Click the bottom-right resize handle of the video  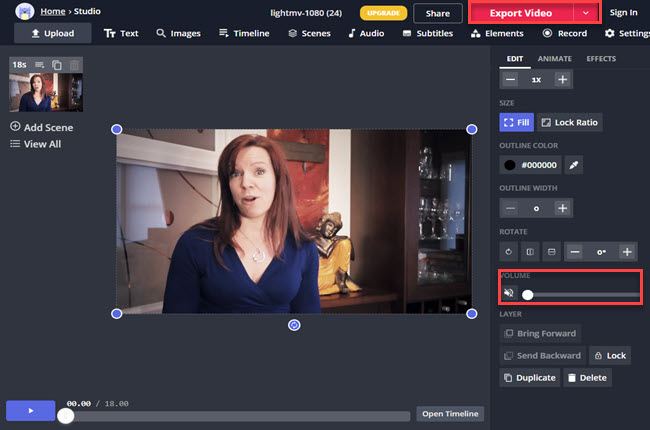click(x=472, y=314)
